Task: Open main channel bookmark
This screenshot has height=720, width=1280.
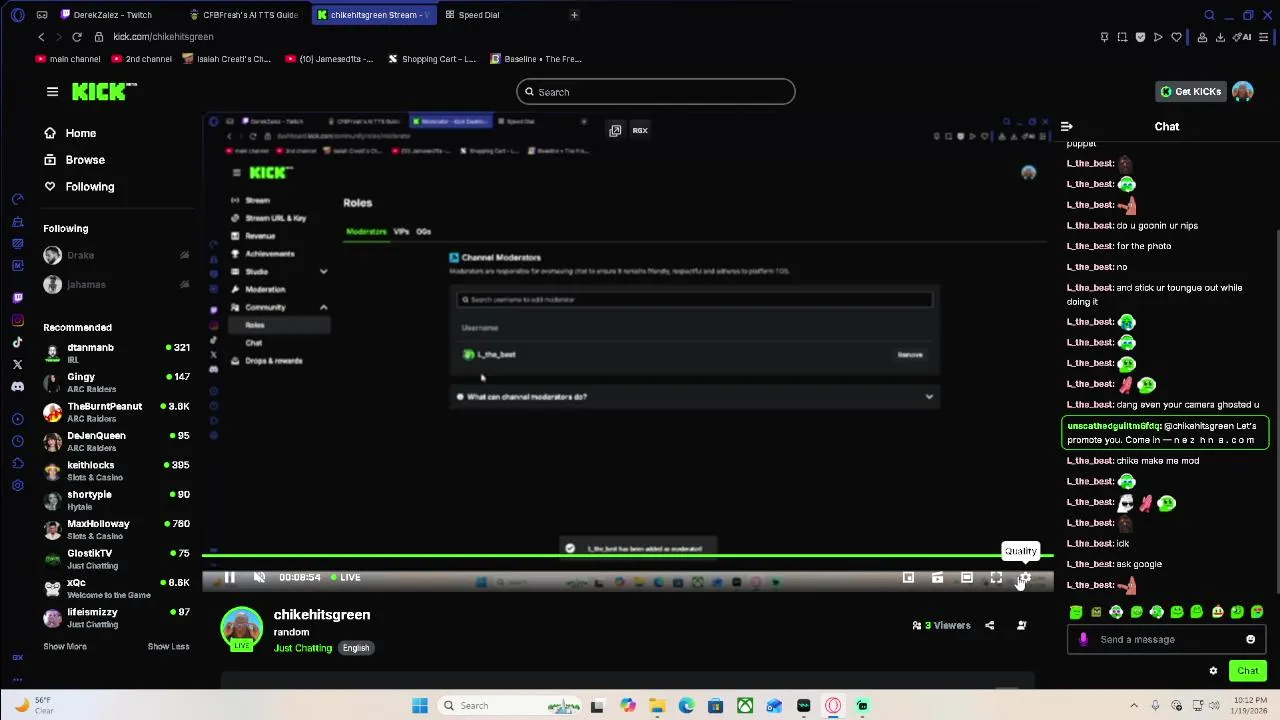Action: click(x=68, y=59)
